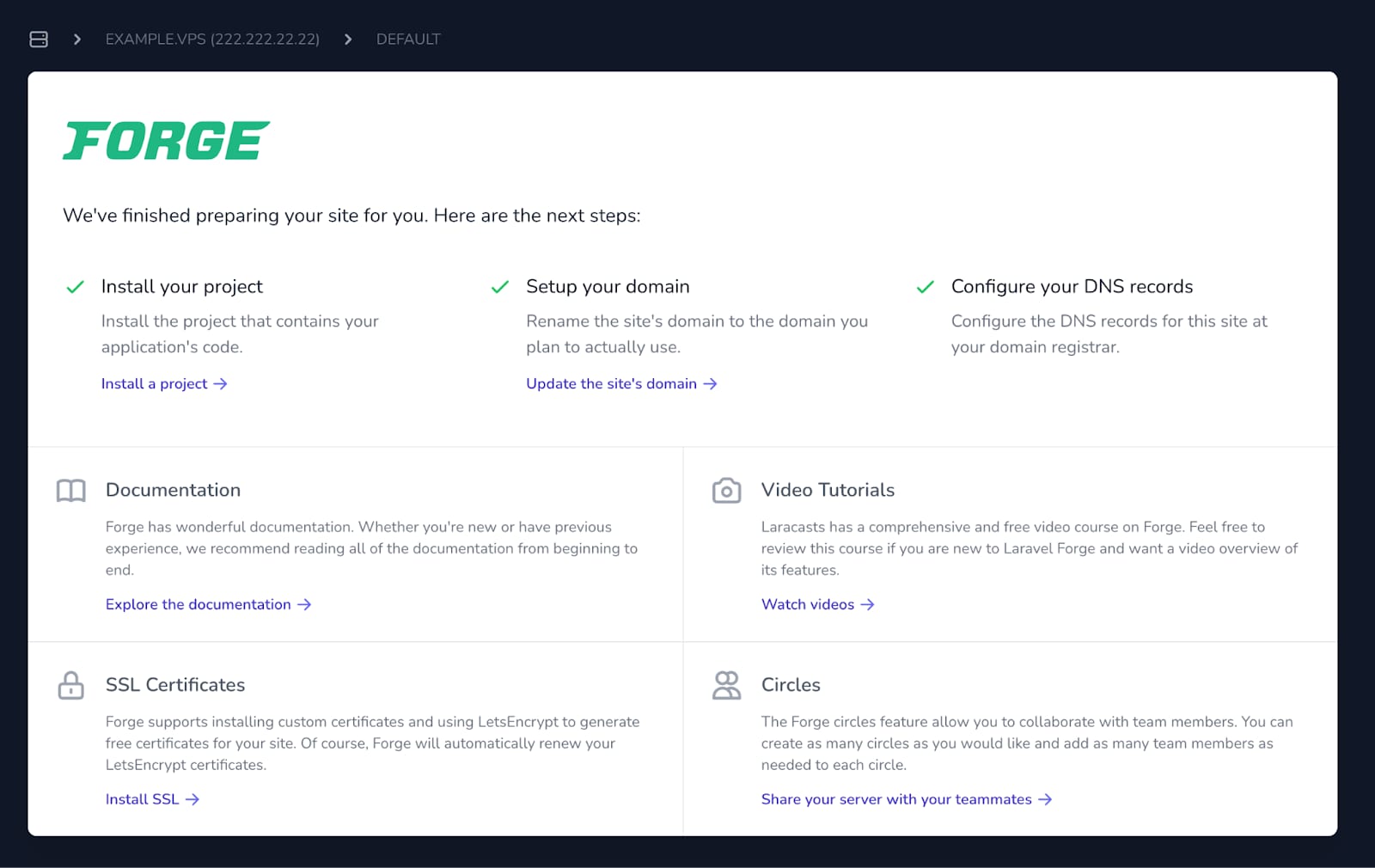Click checkmark beside Configure your DNS records
The width and height of the screenshot is (1375, 868).
pos(925,287)
